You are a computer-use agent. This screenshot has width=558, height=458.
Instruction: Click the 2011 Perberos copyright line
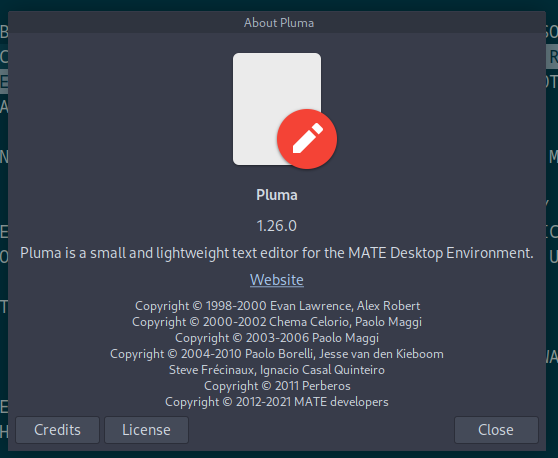277,386
